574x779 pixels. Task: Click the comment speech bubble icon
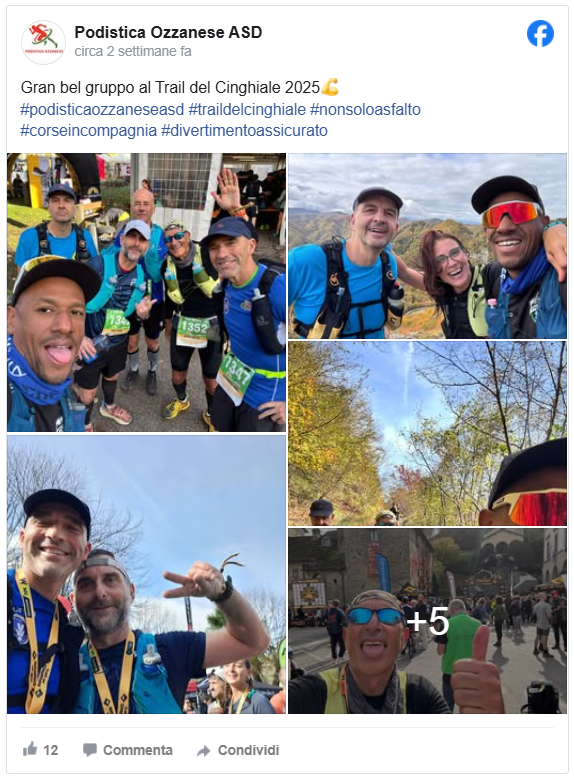tap(89, 750)
